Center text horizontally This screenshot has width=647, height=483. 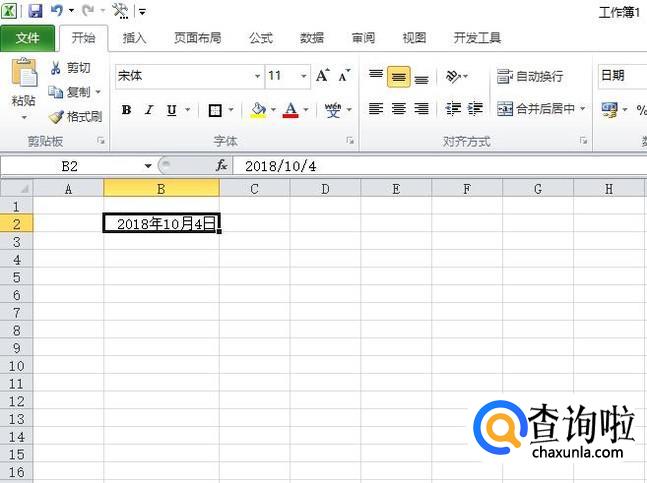click(x=399, y=109)
